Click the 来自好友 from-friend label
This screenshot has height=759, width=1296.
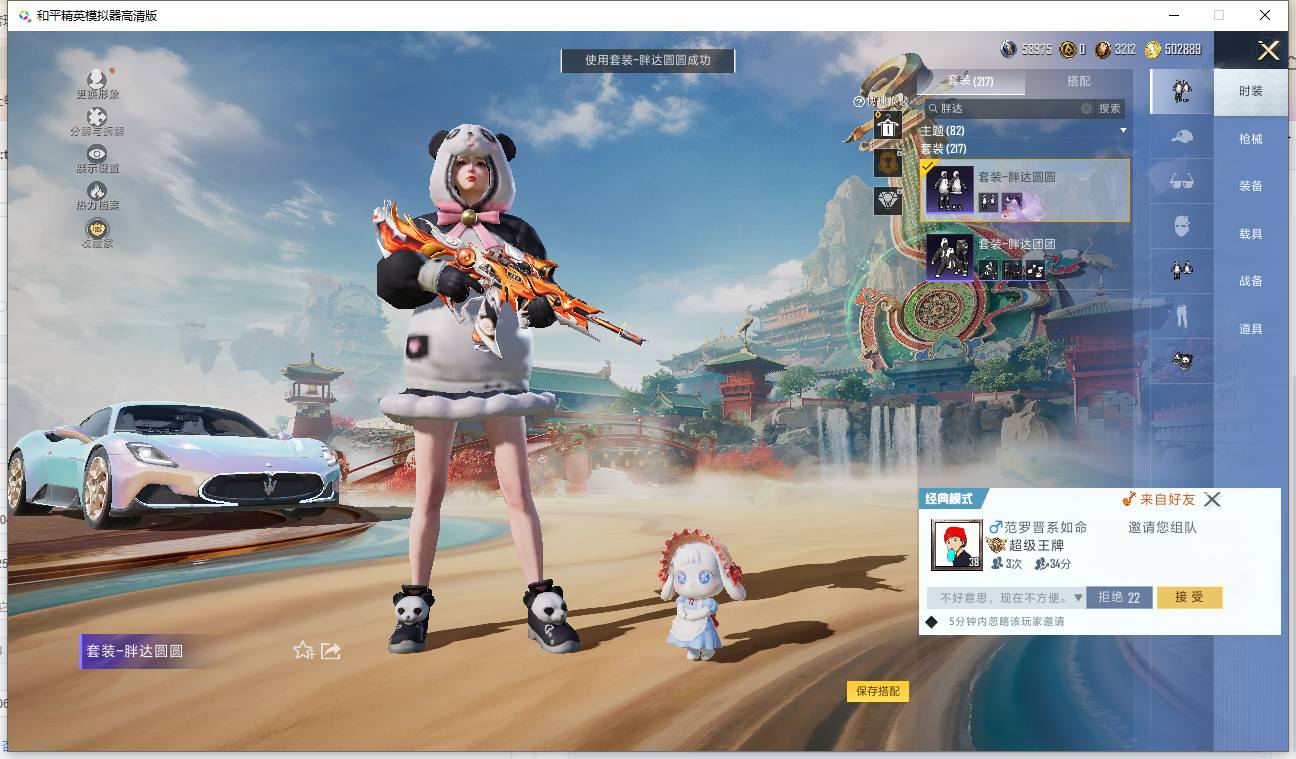pos(1167,499)
